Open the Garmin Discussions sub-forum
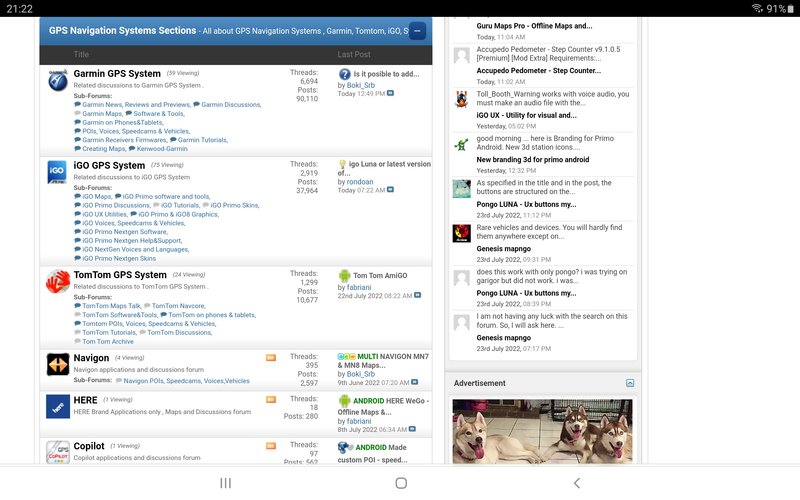This screenshot has width=800, height=500. [231, 105]
